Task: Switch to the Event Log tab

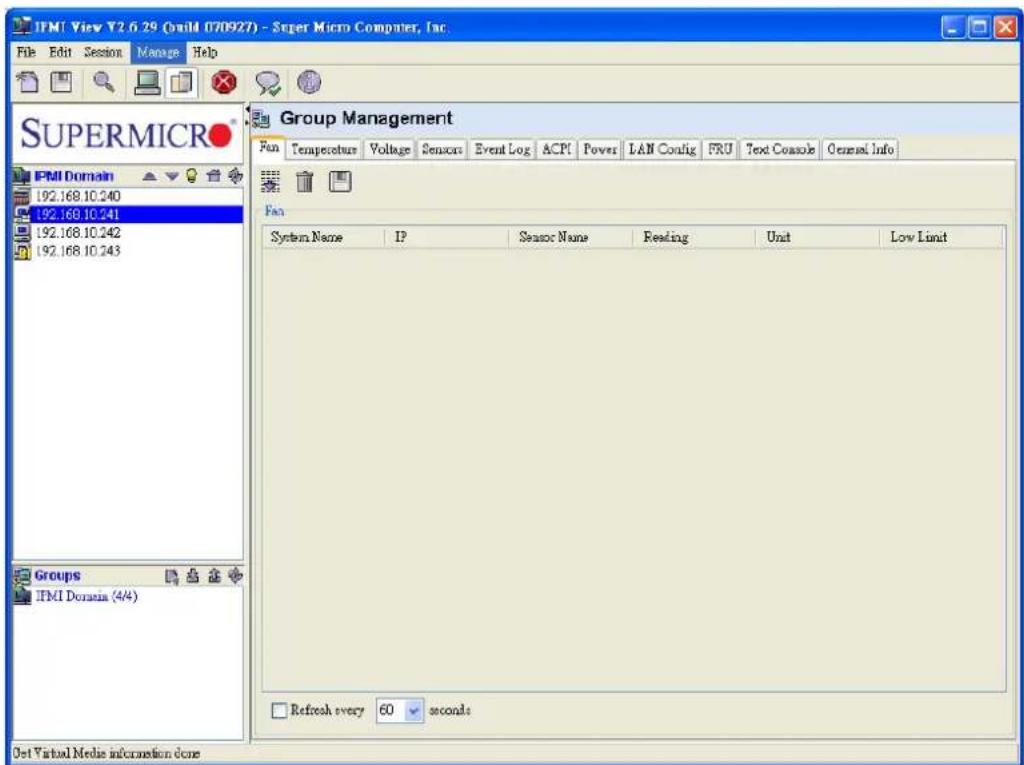Action: [x=502, y=150]
